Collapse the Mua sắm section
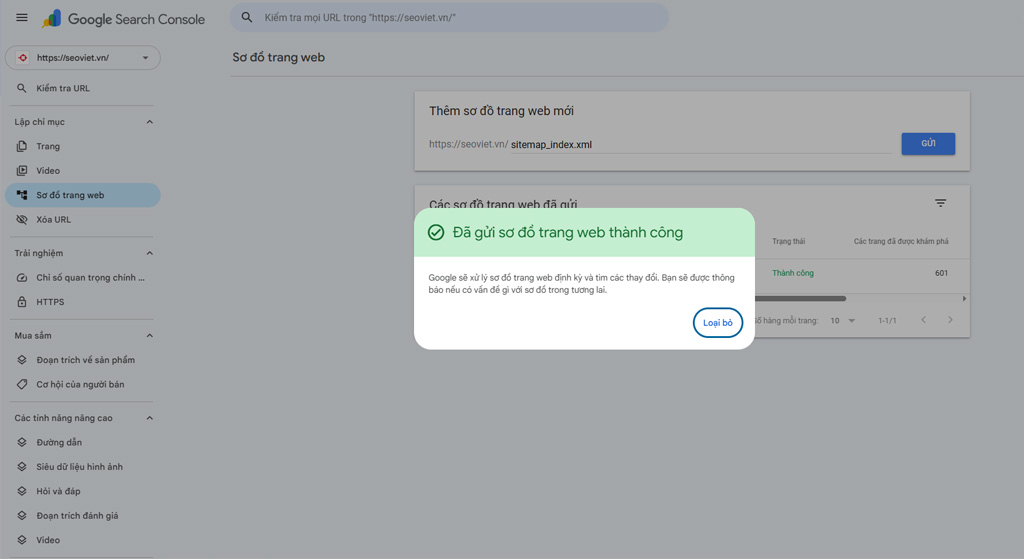This screenshot has width=1024, height=559. [x=150, y=336]
